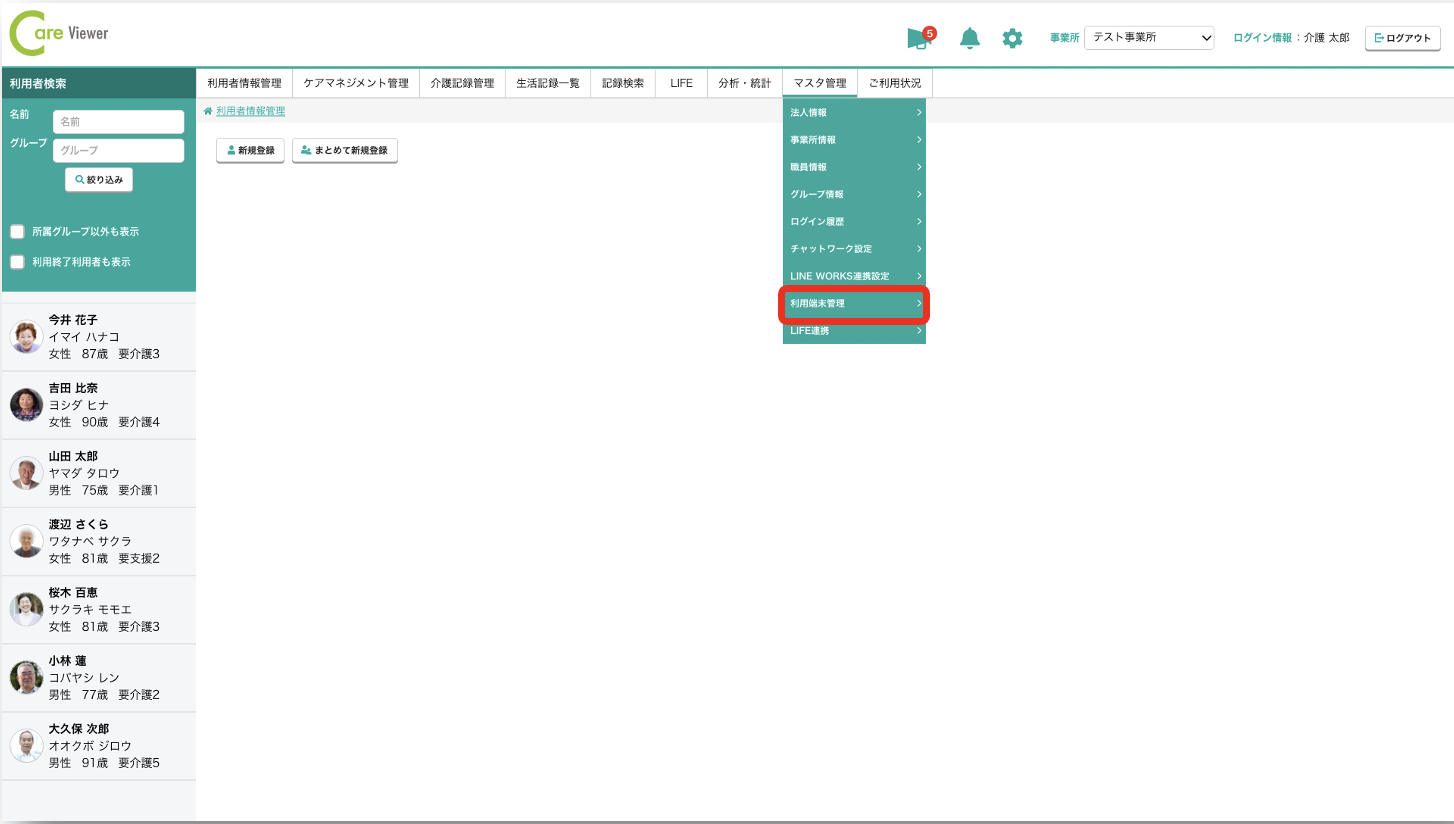This screenshot has height=824, width=1454.
Task: Open the 事業所 selector showing テスト事業所
Action: 1148,37
